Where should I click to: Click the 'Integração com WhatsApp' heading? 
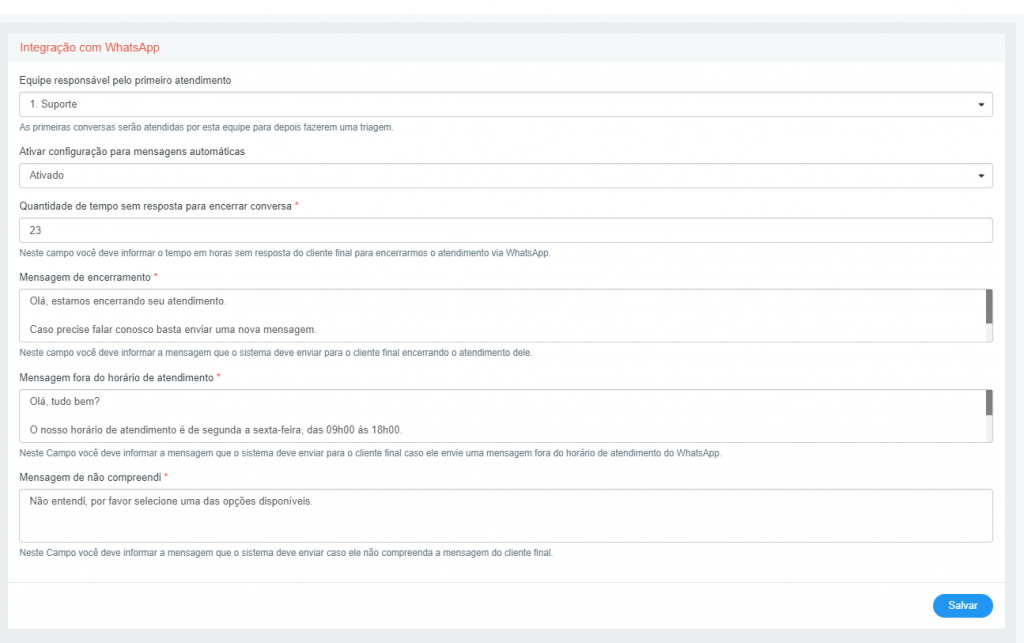(x=89, y=48)
